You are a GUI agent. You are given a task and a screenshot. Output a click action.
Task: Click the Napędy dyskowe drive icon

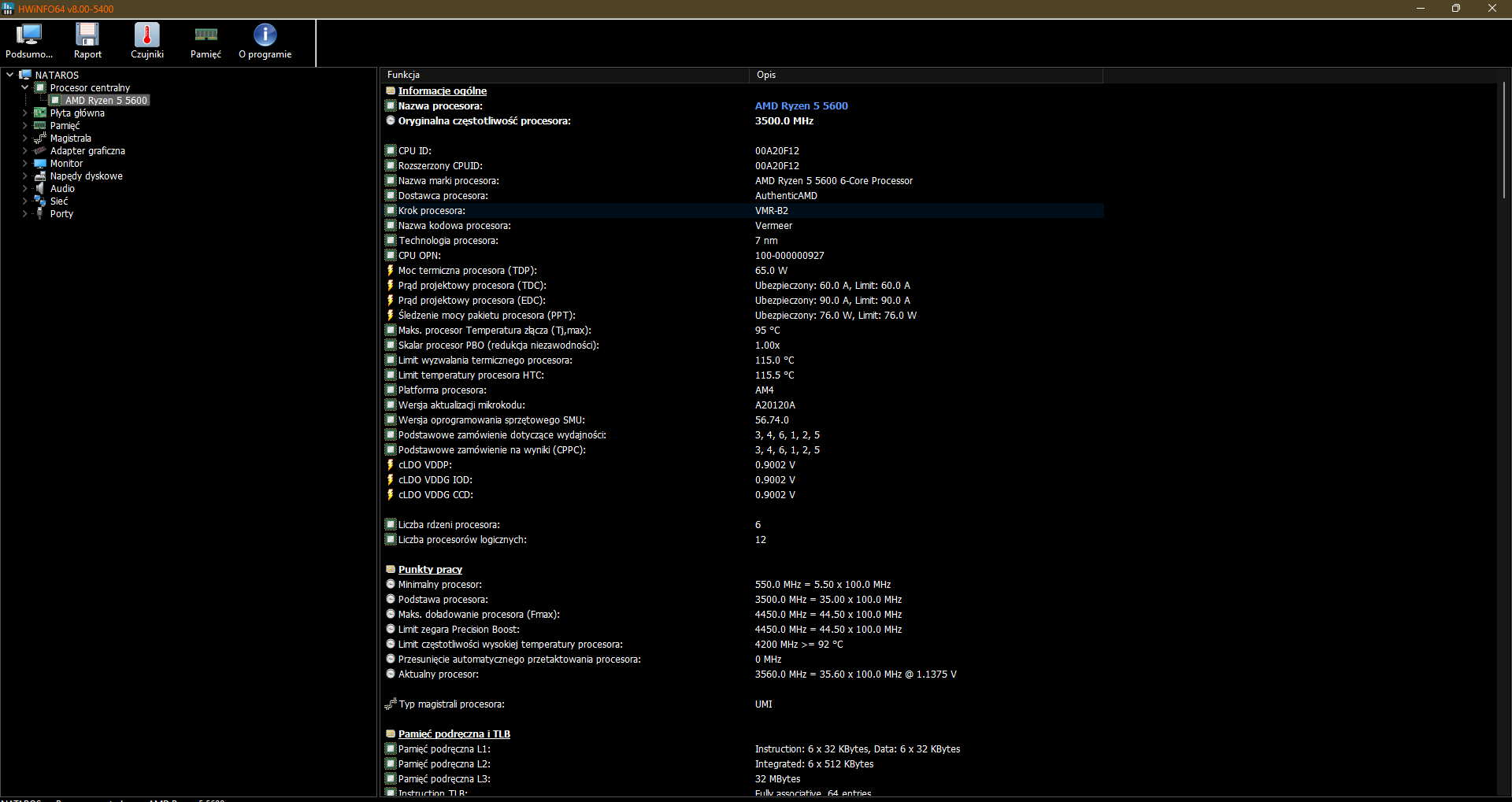point(40,176)
